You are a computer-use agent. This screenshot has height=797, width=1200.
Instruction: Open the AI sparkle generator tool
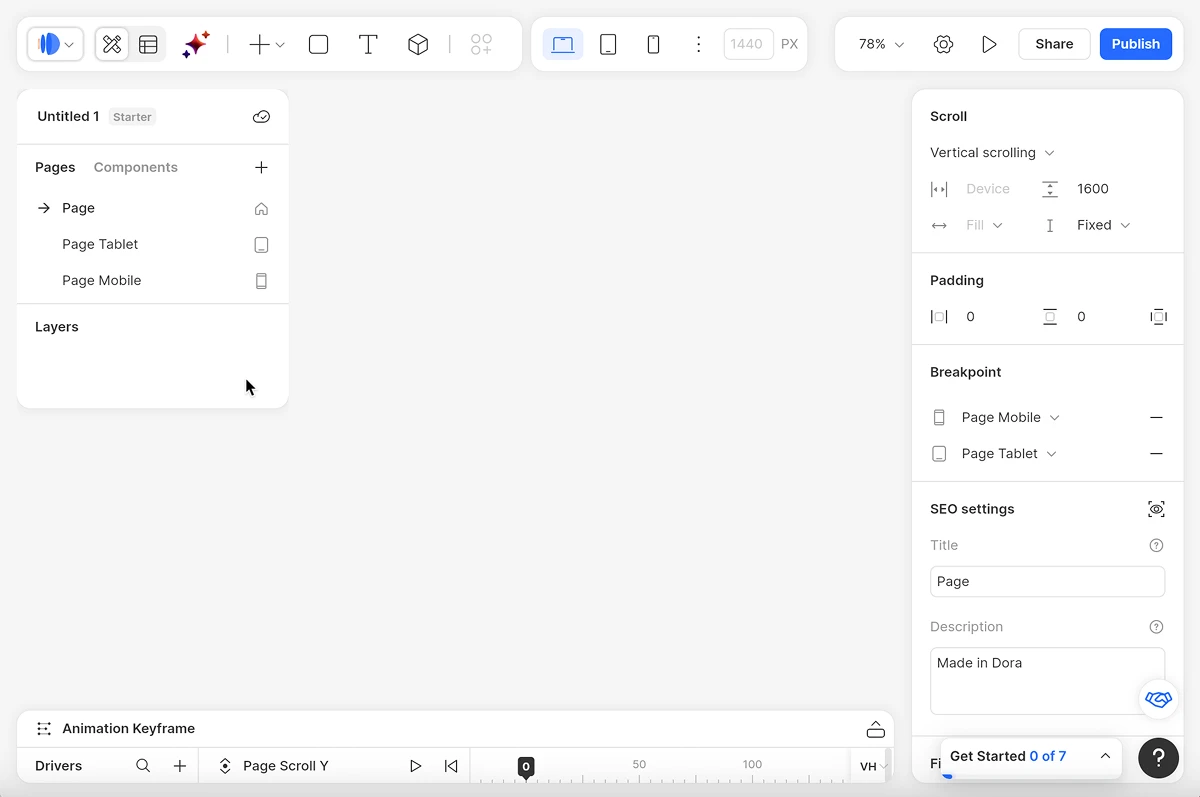(196, 44)
